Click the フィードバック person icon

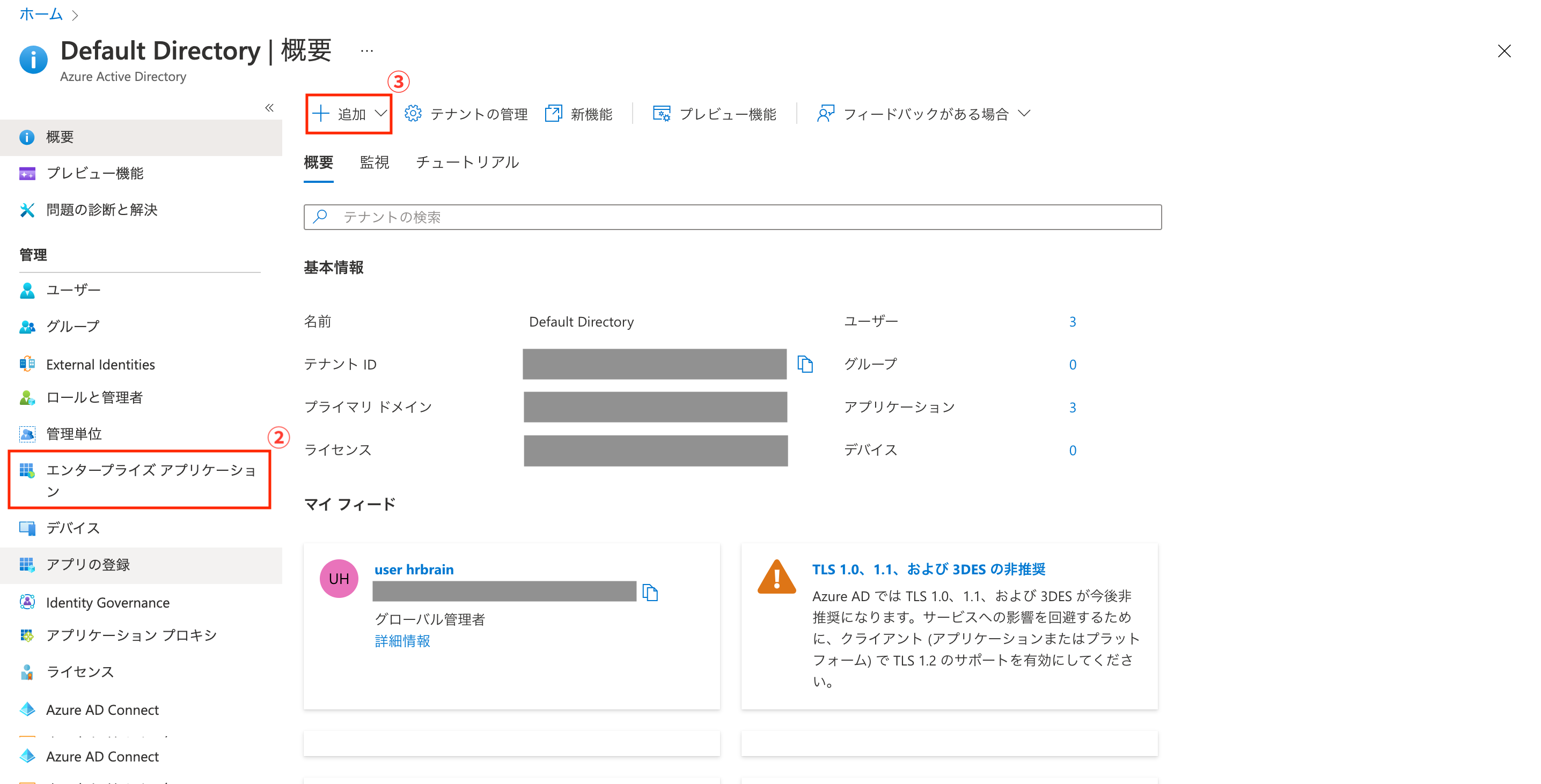coord(826,114)
